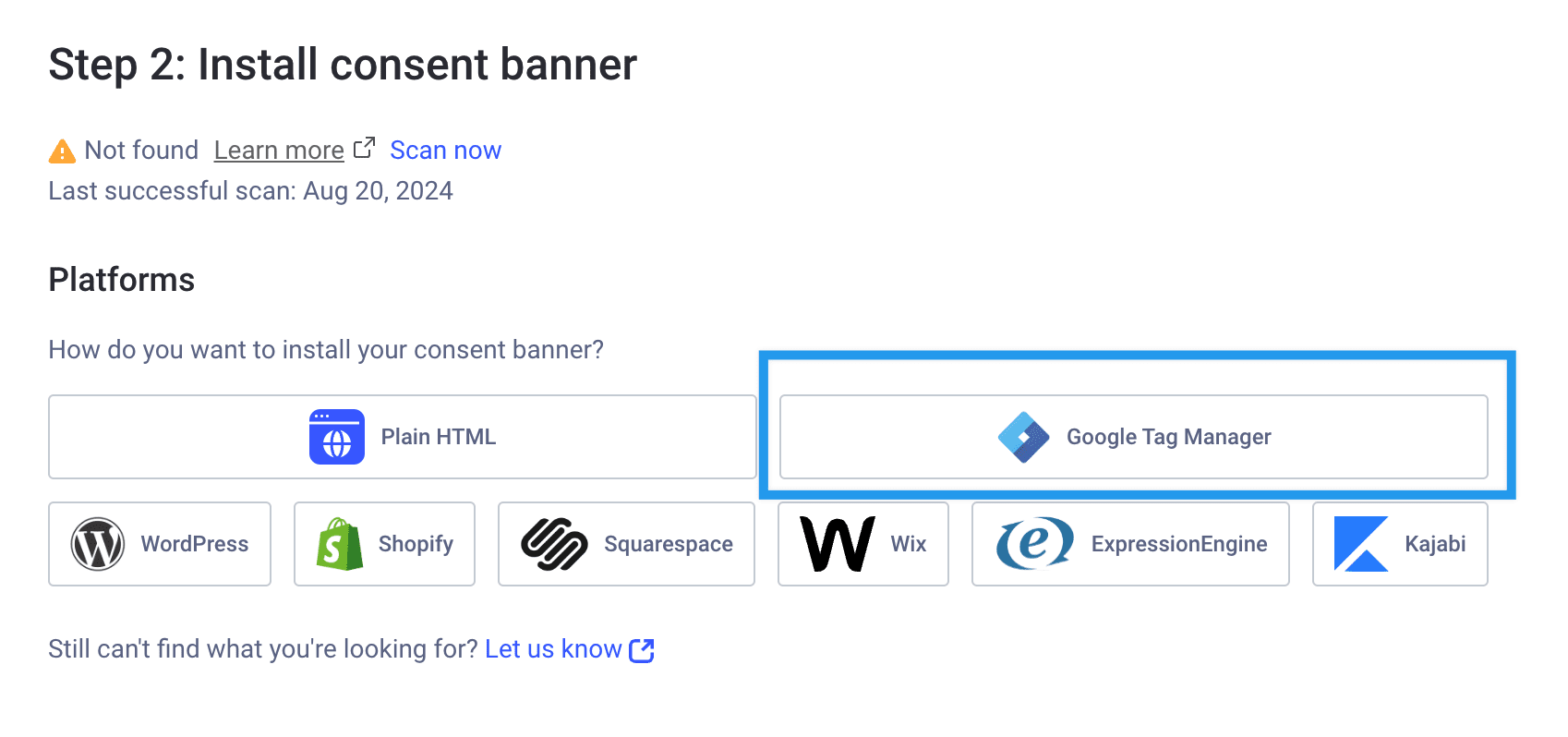Choose the Plain HTML text label
Viewport: 1568px width, 737px height.
[x=439, y=437]
